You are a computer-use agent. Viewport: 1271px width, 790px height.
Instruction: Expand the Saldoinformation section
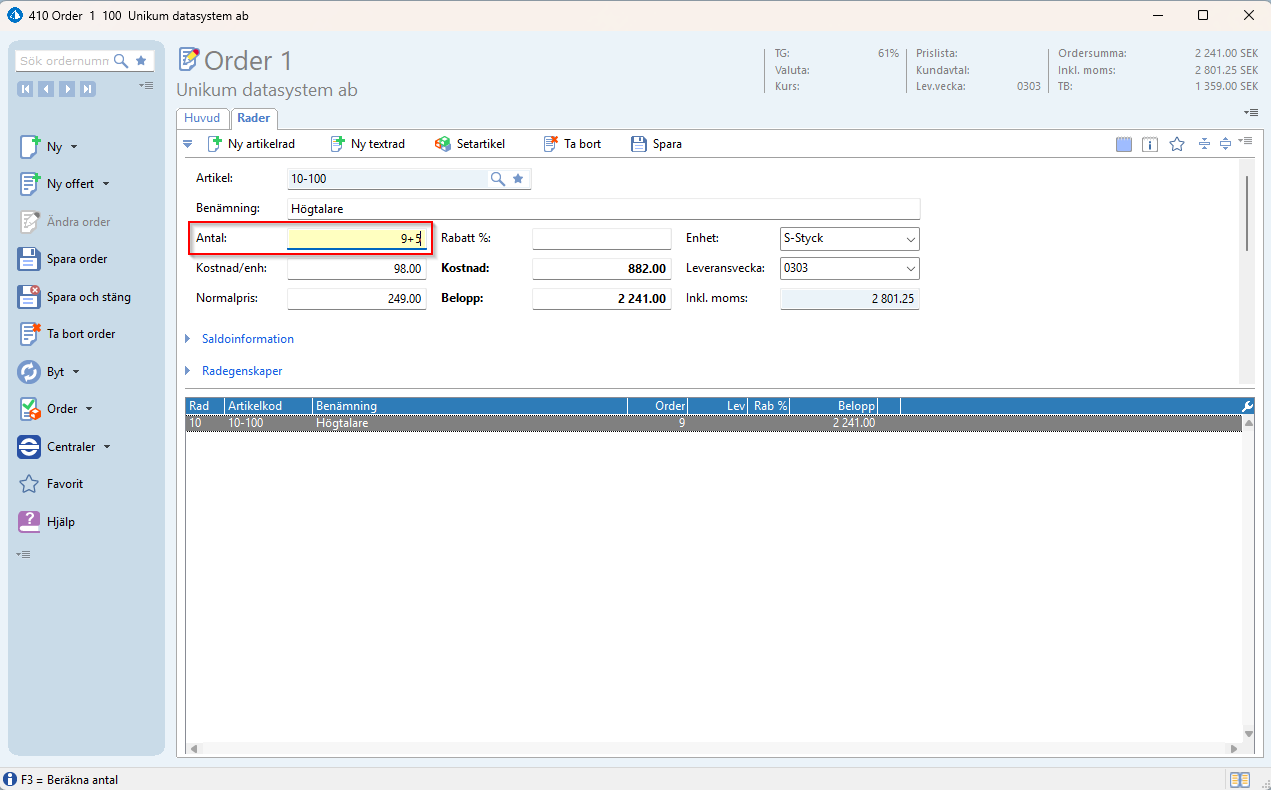pos(247,339)
